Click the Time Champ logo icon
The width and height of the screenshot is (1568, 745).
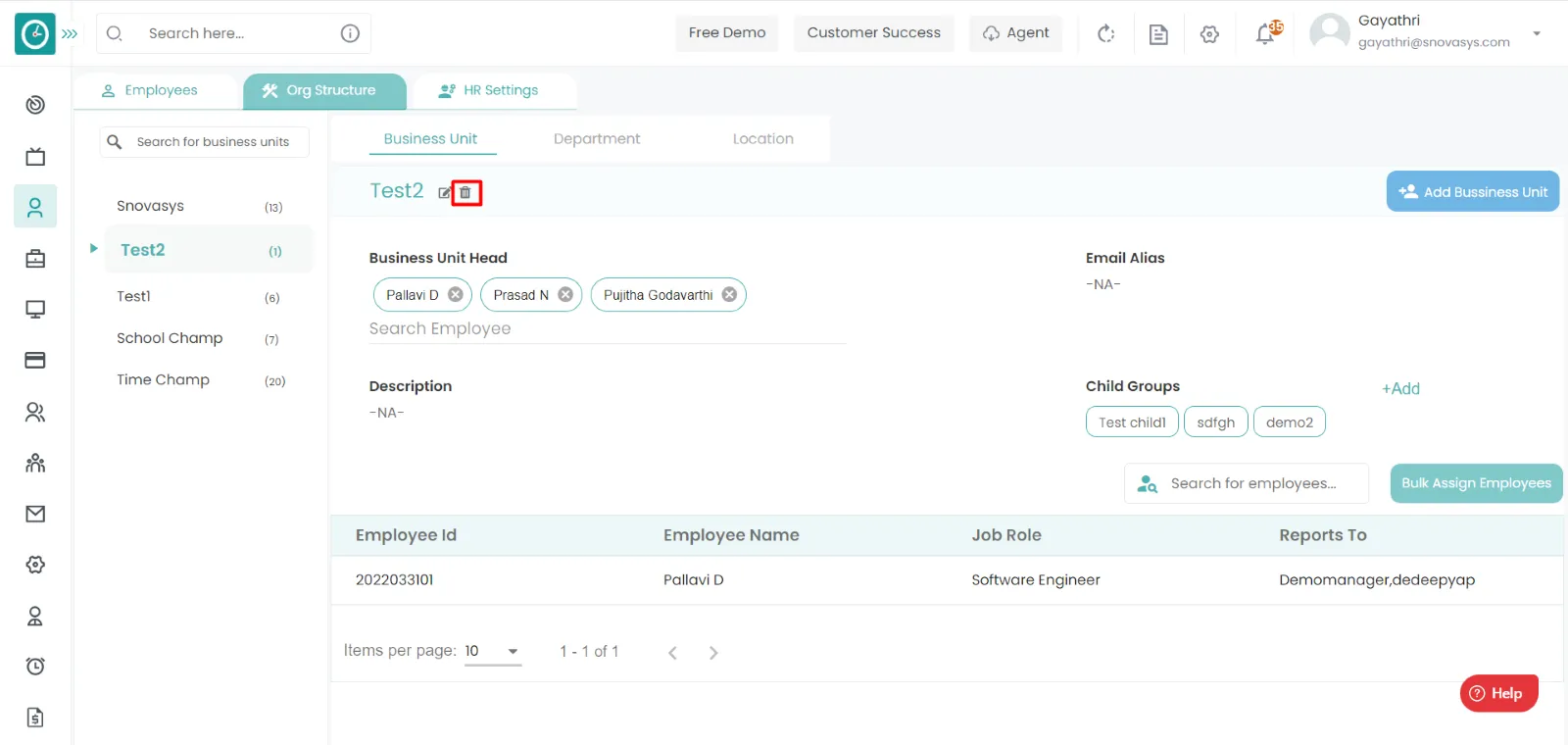35,33
